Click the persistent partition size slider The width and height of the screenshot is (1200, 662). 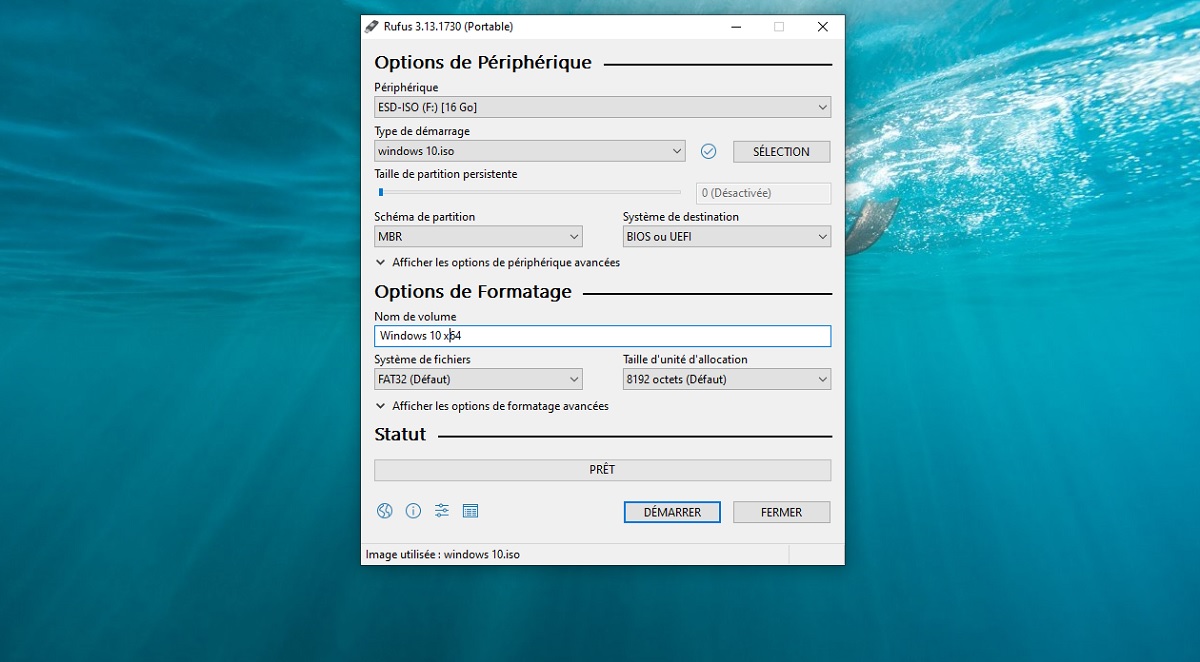[x=529, y=192]
